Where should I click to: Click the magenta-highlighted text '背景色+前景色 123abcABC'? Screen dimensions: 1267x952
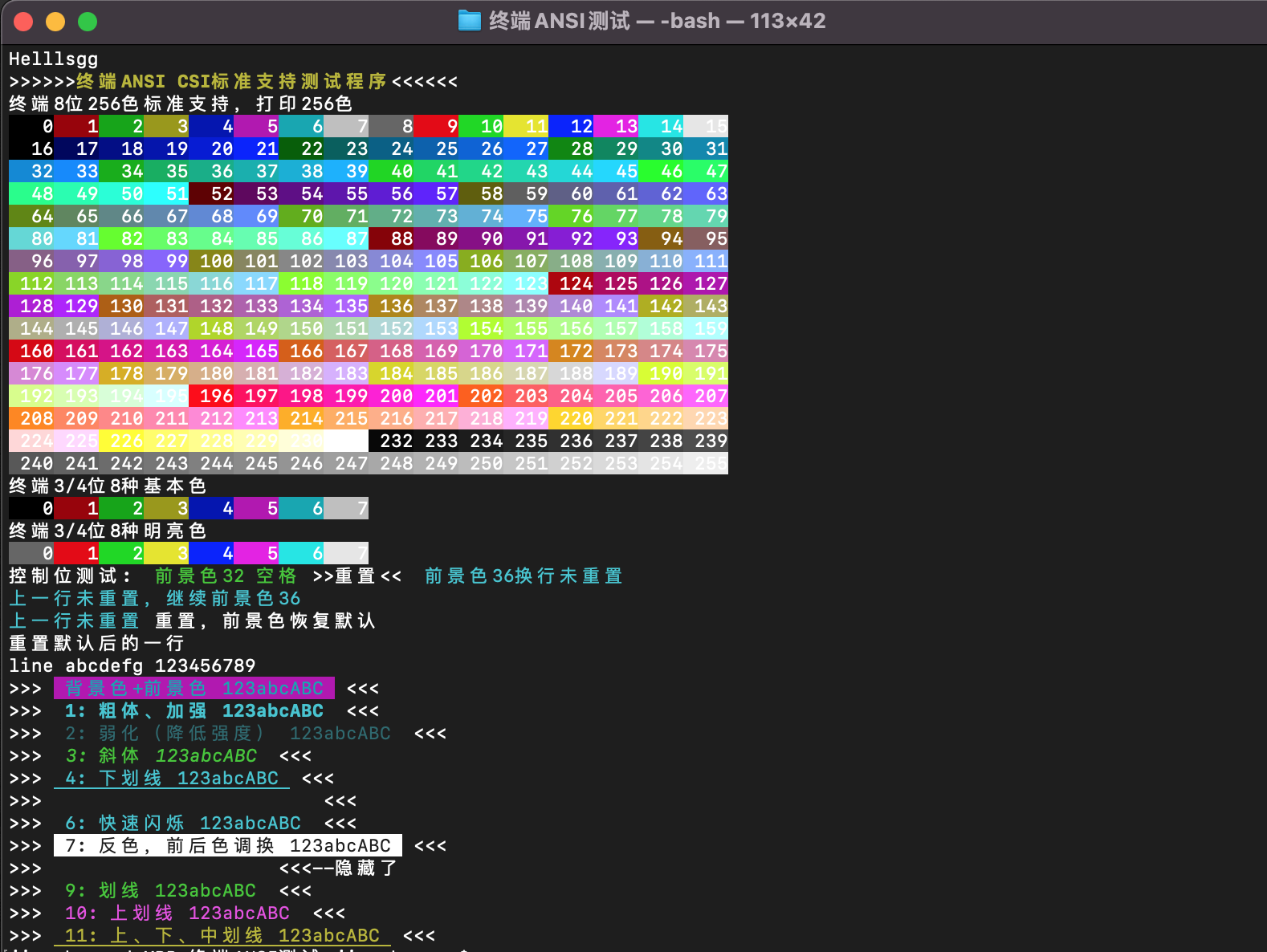click(x=194, y=688)
